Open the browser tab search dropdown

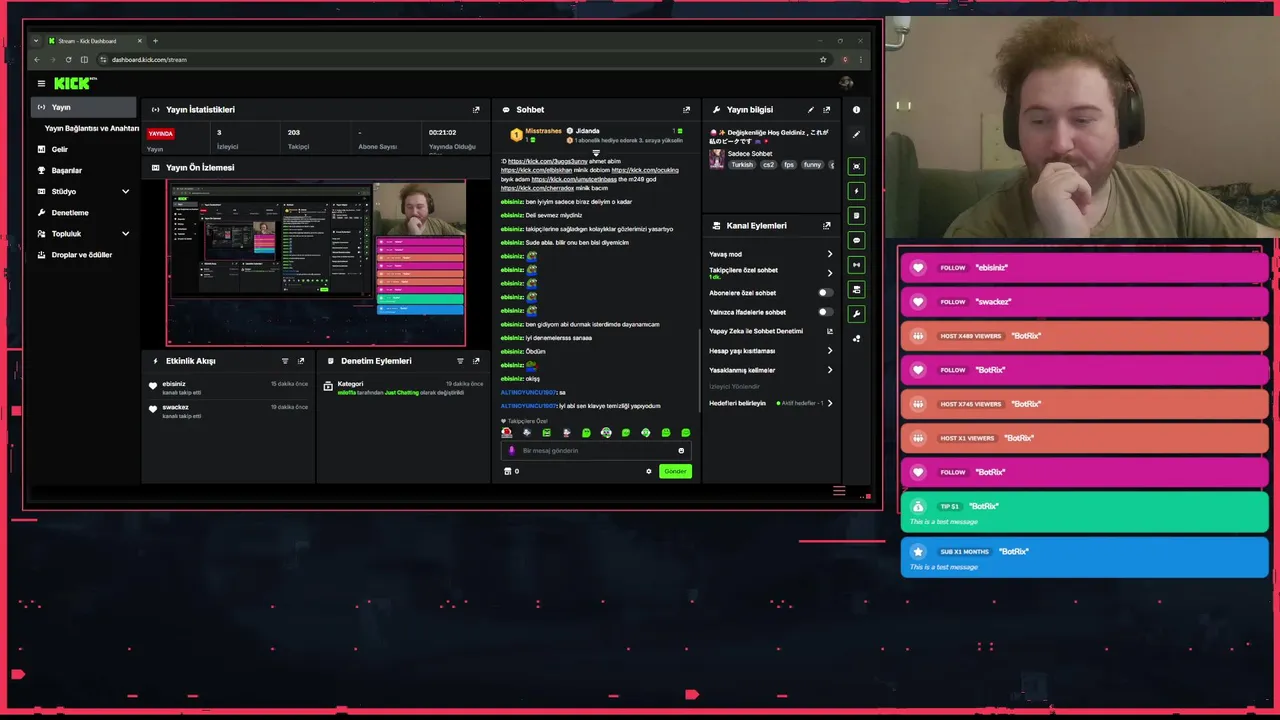coord(36,41)
